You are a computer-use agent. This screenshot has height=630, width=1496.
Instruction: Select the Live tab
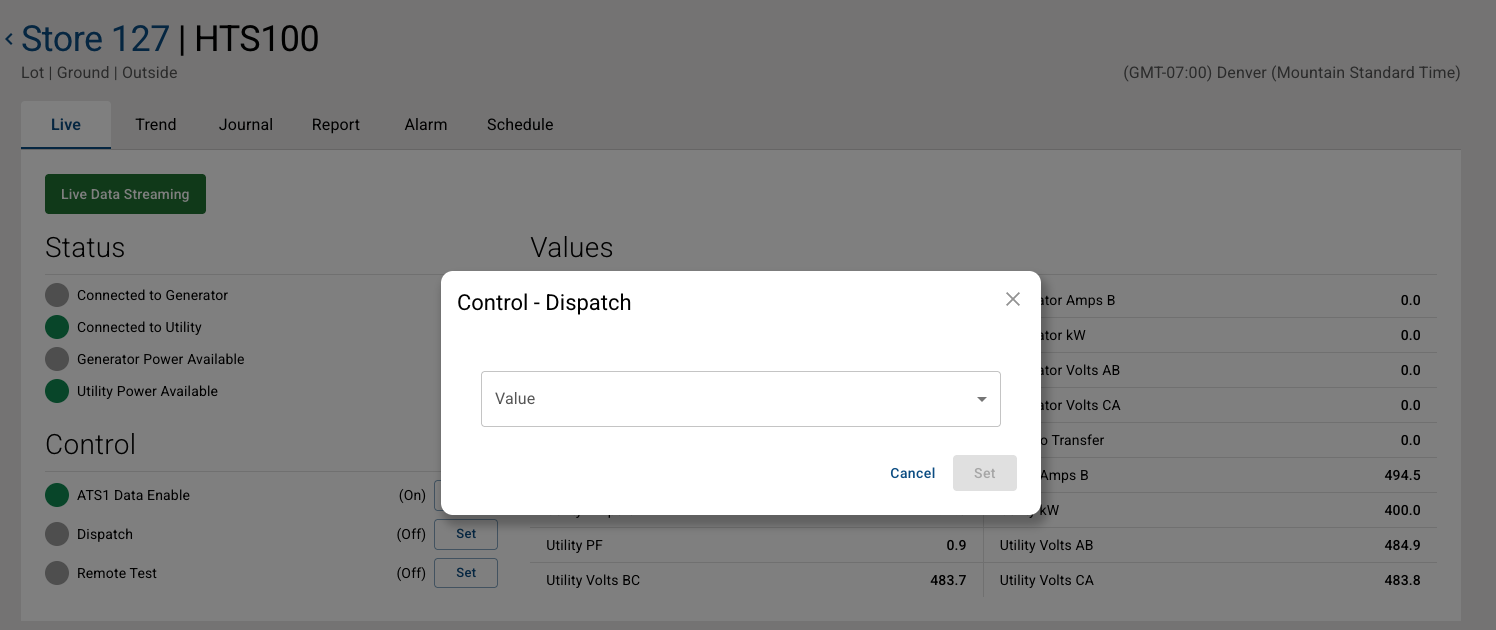pos(66,125)
